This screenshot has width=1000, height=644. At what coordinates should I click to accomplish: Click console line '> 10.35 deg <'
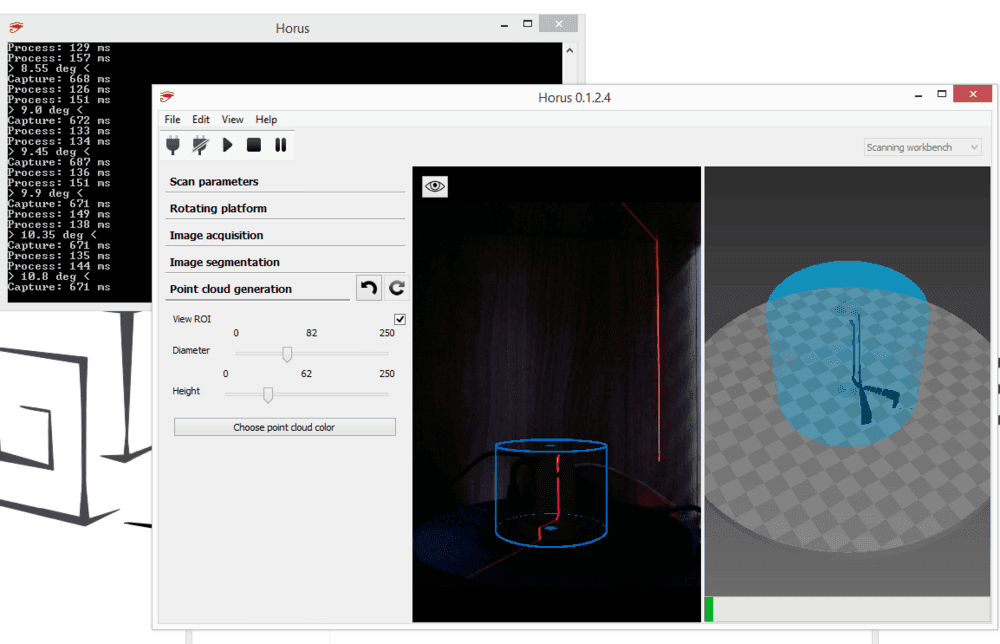[52, 235]
